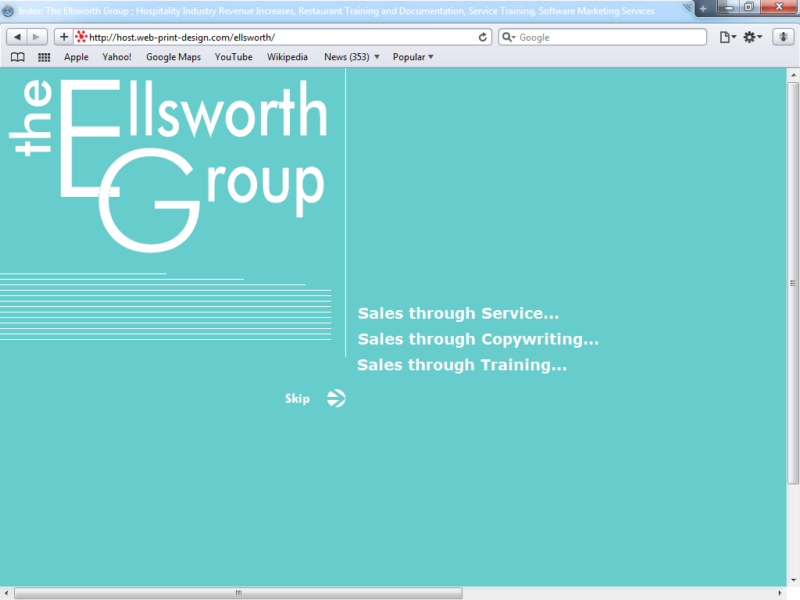The height and width of the screenshot is (600, 800).
Task: Reload the page with refresh icon
Action: pyautogui.click(x=482, y=37)
